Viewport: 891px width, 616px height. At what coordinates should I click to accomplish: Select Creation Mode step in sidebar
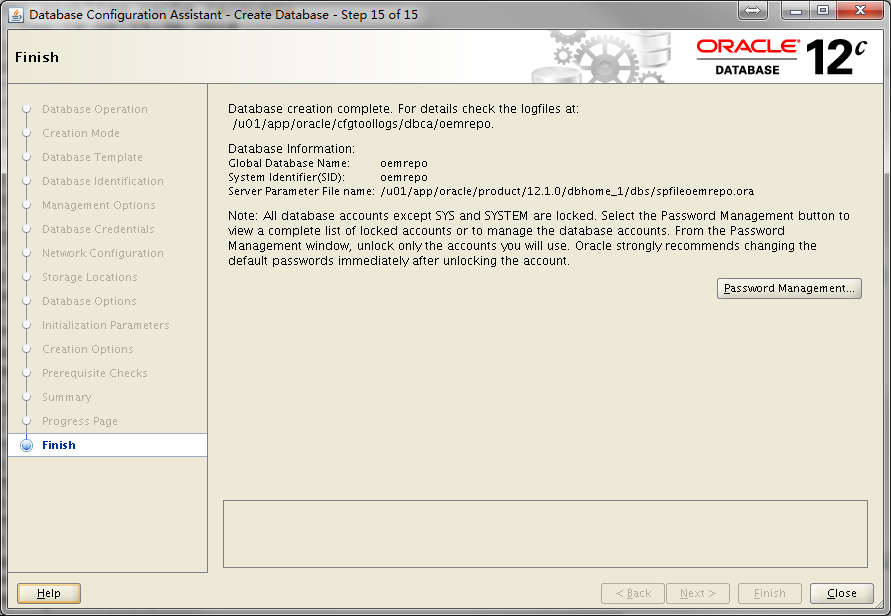click(81, 134)
